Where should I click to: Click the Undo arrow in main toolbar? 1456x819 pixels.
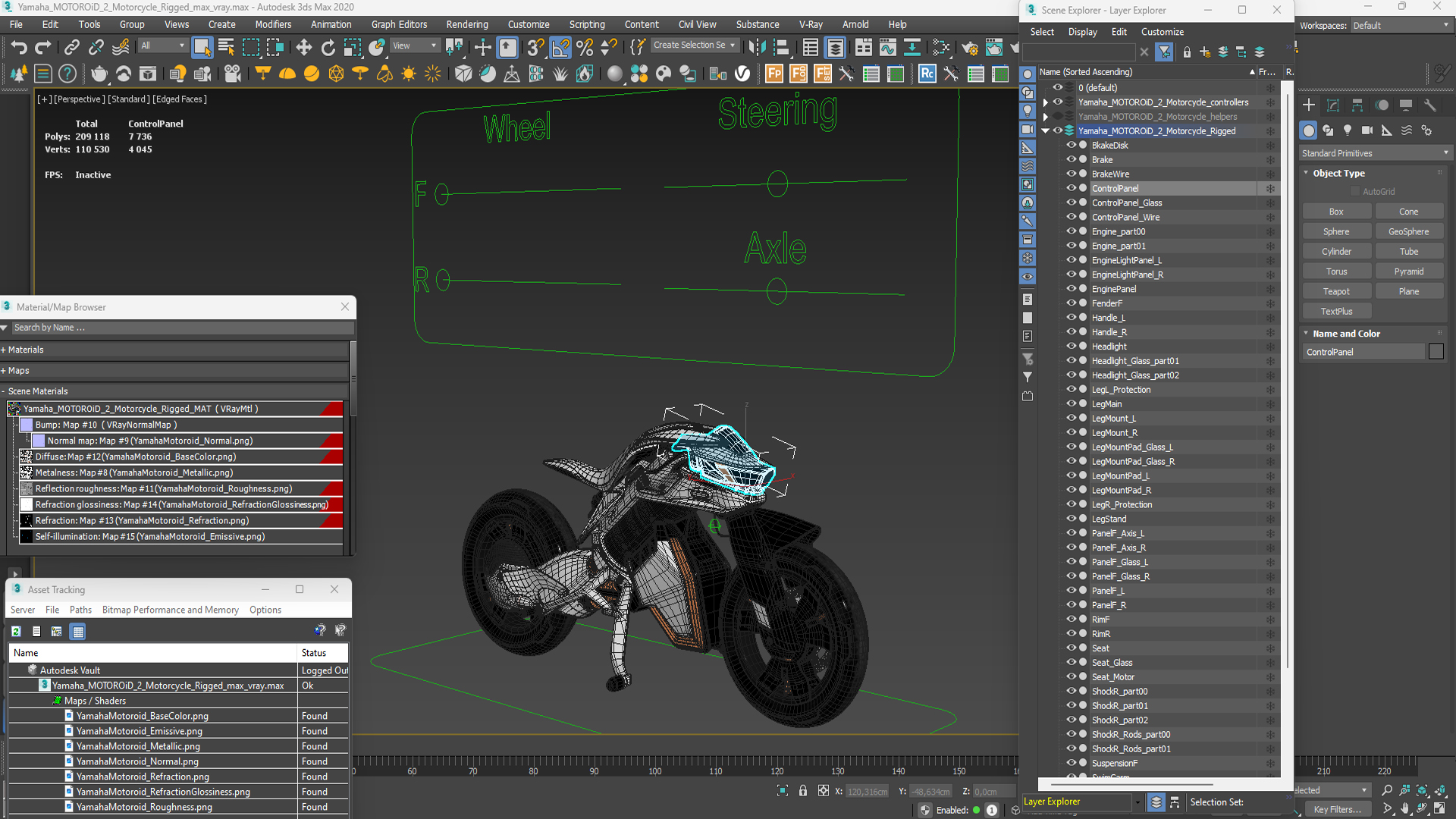pos(18,48)
